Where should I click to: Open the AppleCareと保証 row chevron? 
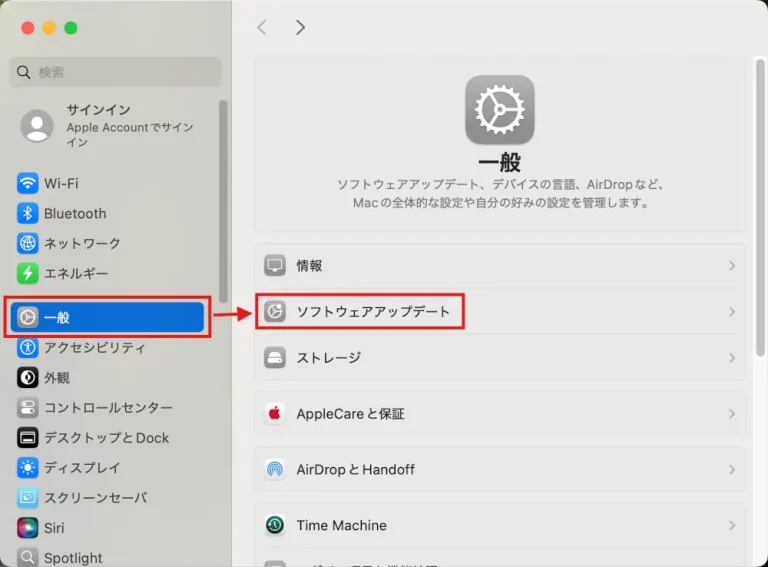point(732,414)
